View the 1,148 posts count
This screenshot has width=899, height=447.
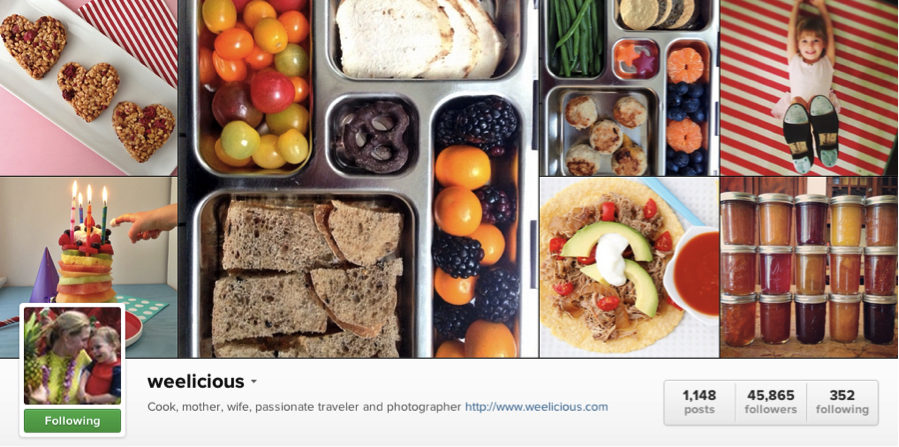699,402
